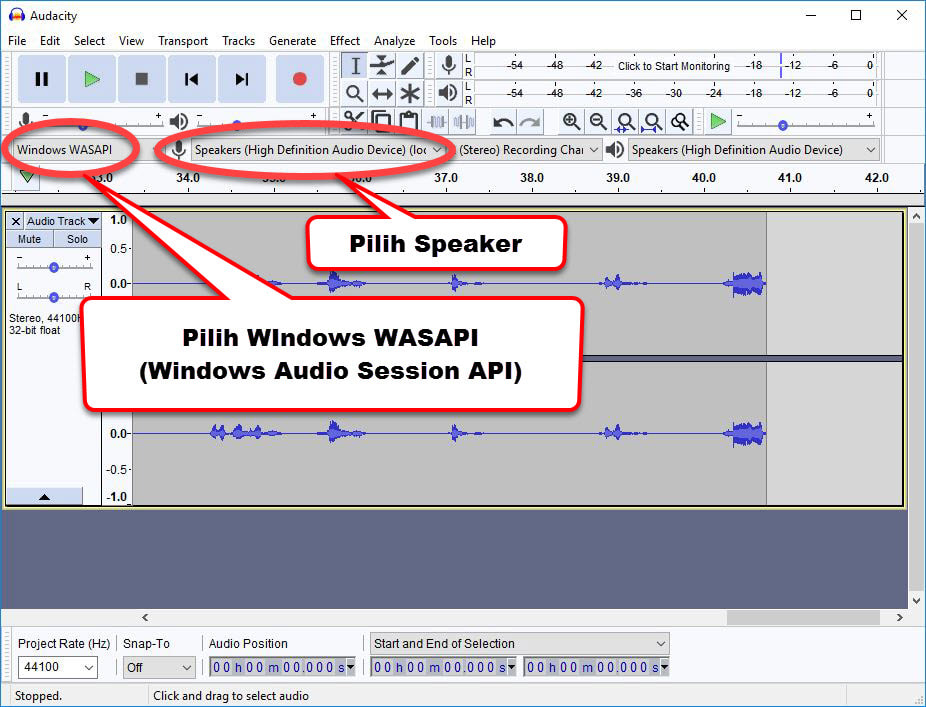Click to Start Monitoring on the recording meter
Screen dimensions: 926x707
674,66
